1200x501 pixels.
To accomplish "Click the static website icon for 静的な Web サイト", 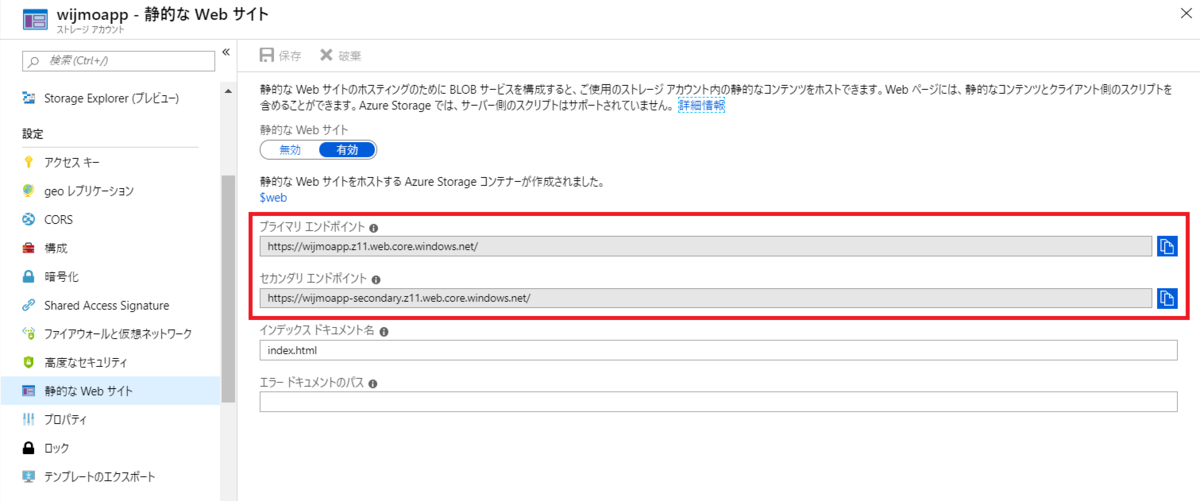I will point(28,391).
